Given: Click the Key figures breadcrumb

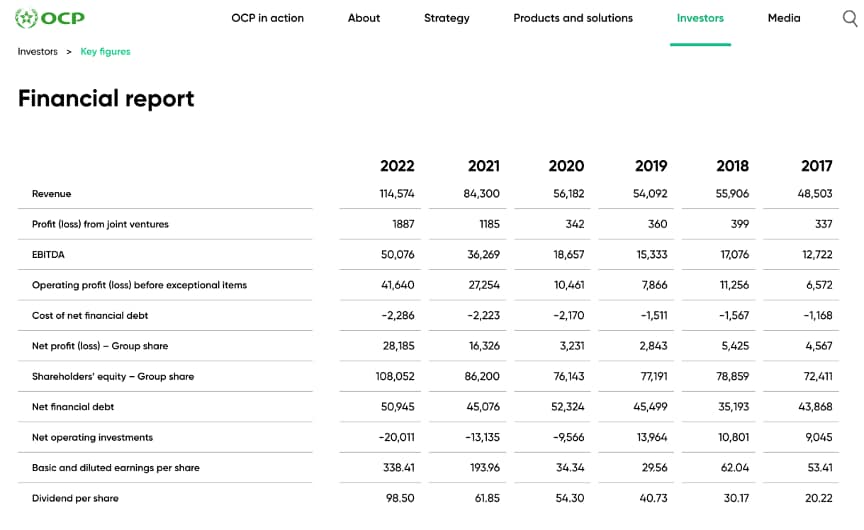Looking at the screenshot, I should [x=105, y=52].
